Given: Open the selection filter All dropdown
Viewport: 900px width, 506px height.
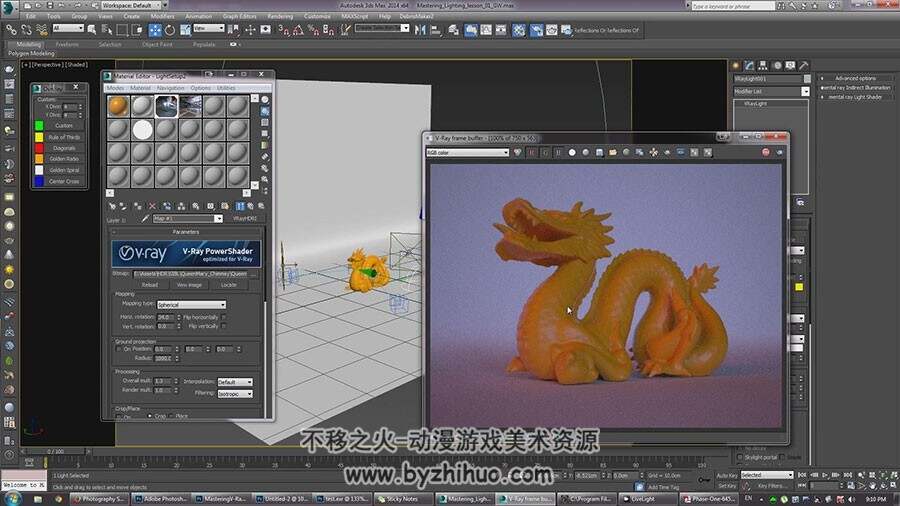Looking at the screenshot, I should click(68, 28).
